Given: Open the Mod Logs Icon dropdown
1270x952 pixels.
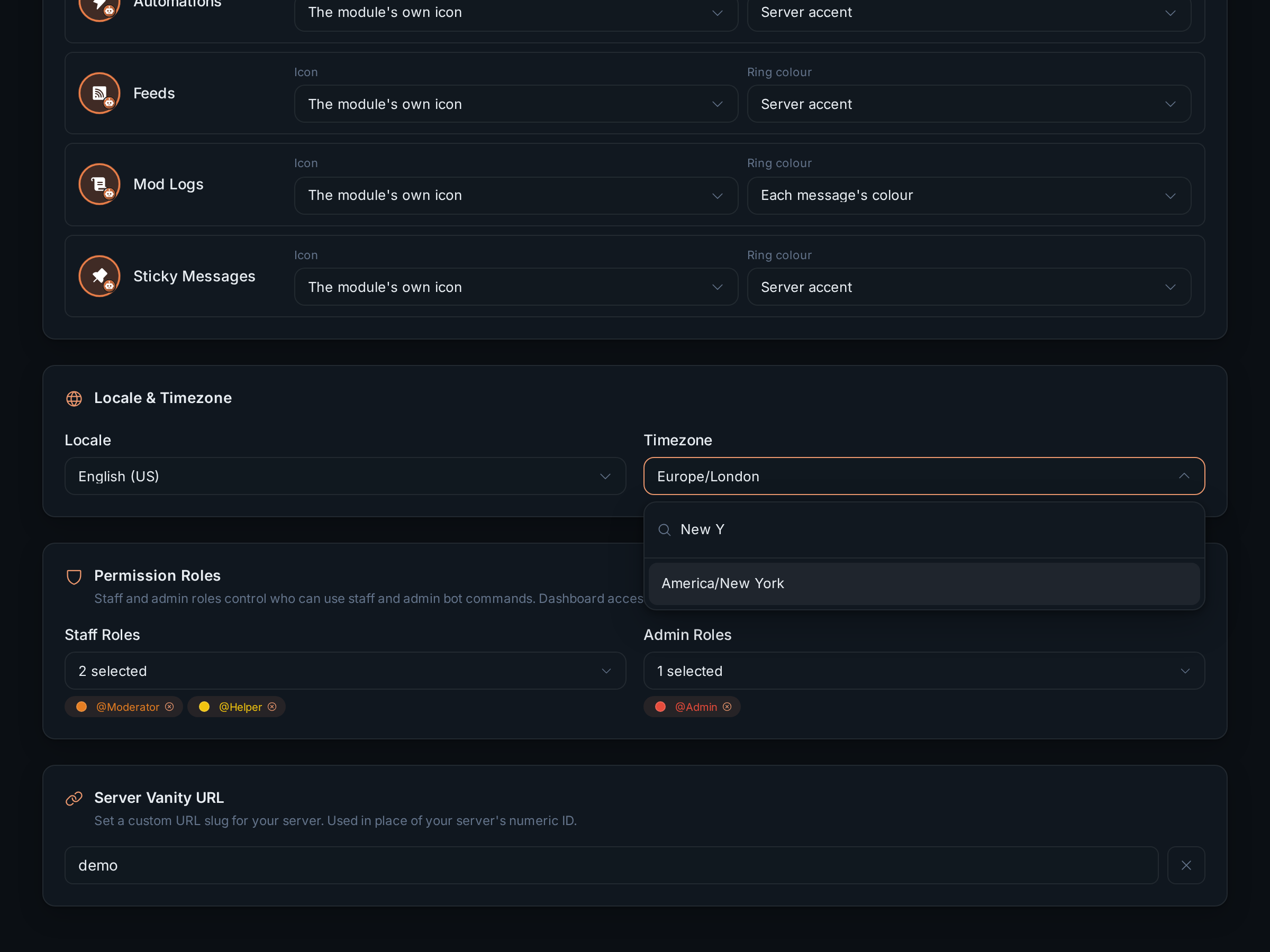Looking at the screenshot, I should pos(516,196).
